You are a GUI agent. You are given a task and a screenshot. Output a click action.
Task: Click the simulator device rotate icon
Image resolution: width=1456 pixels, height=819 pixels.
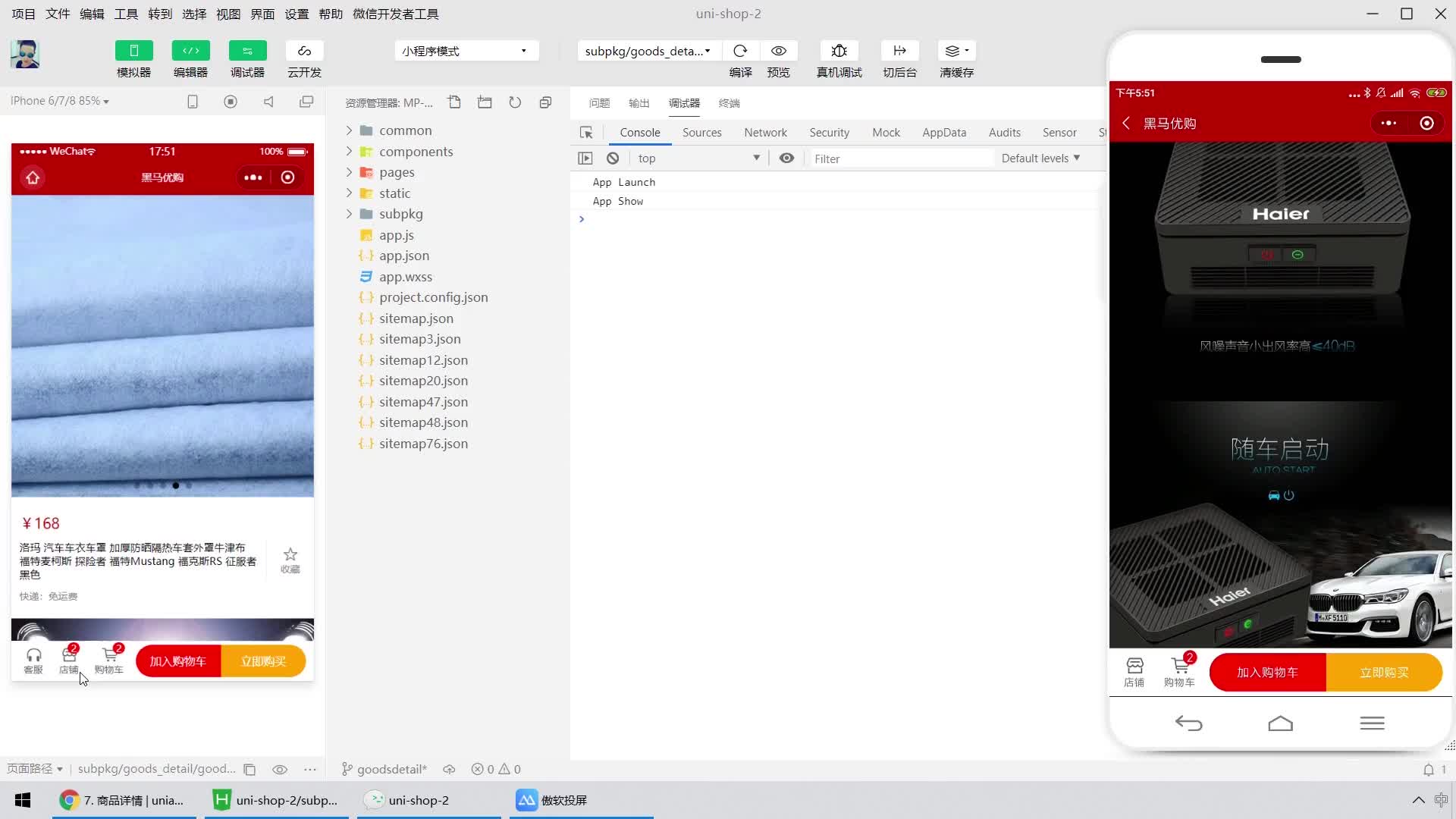pos(193,102)
